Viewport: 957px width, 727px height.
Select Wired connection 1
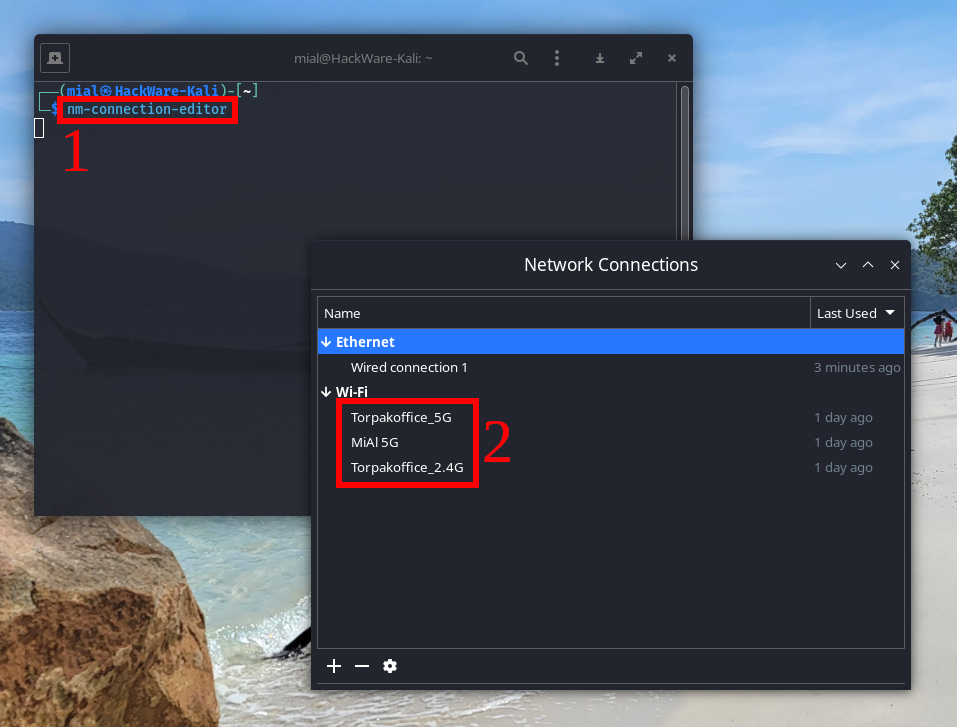(x=409, y=367)
